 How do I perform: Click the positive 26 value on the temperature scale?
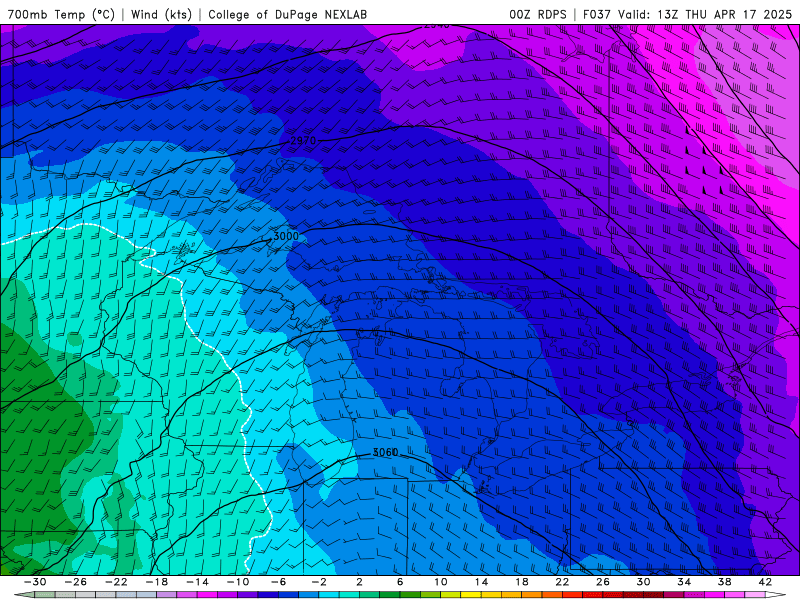(603, 582)
